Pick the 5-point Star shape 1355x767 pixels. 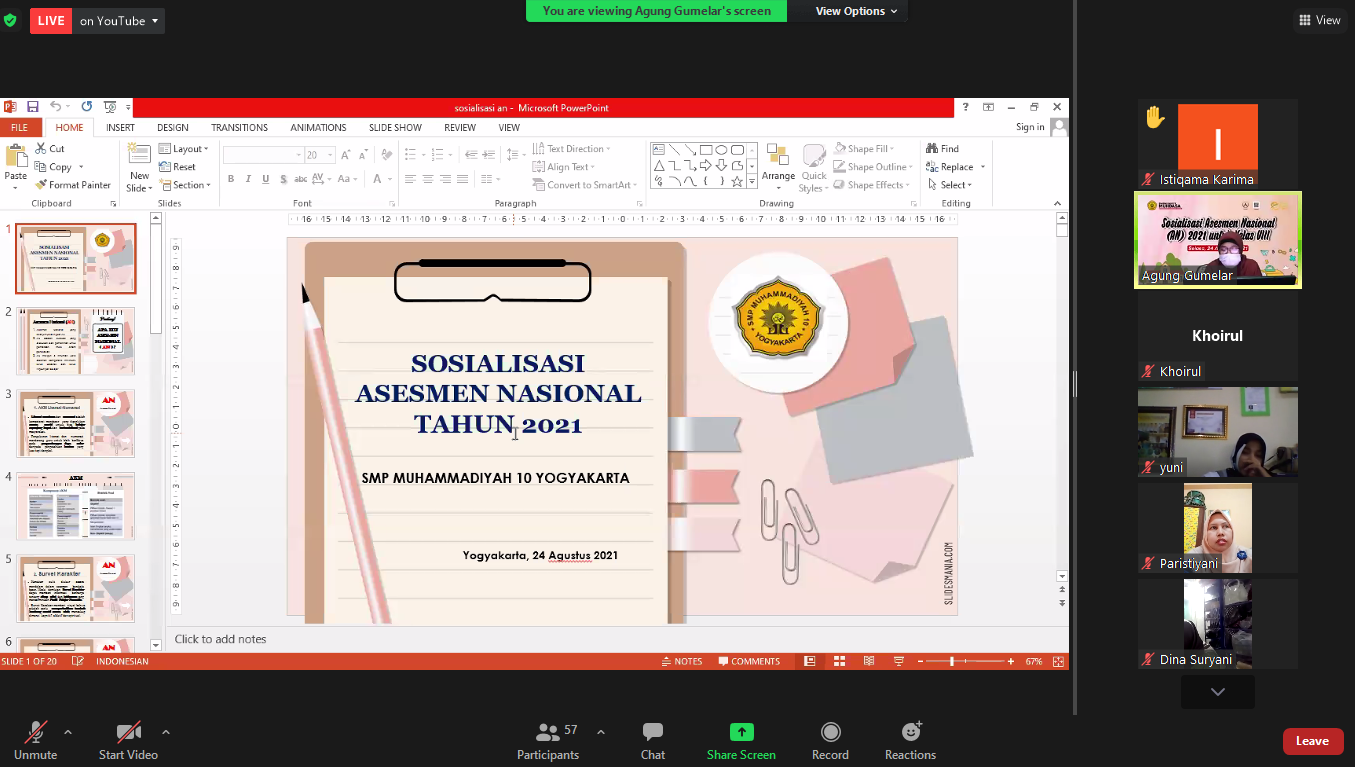[x=737, y=181]
